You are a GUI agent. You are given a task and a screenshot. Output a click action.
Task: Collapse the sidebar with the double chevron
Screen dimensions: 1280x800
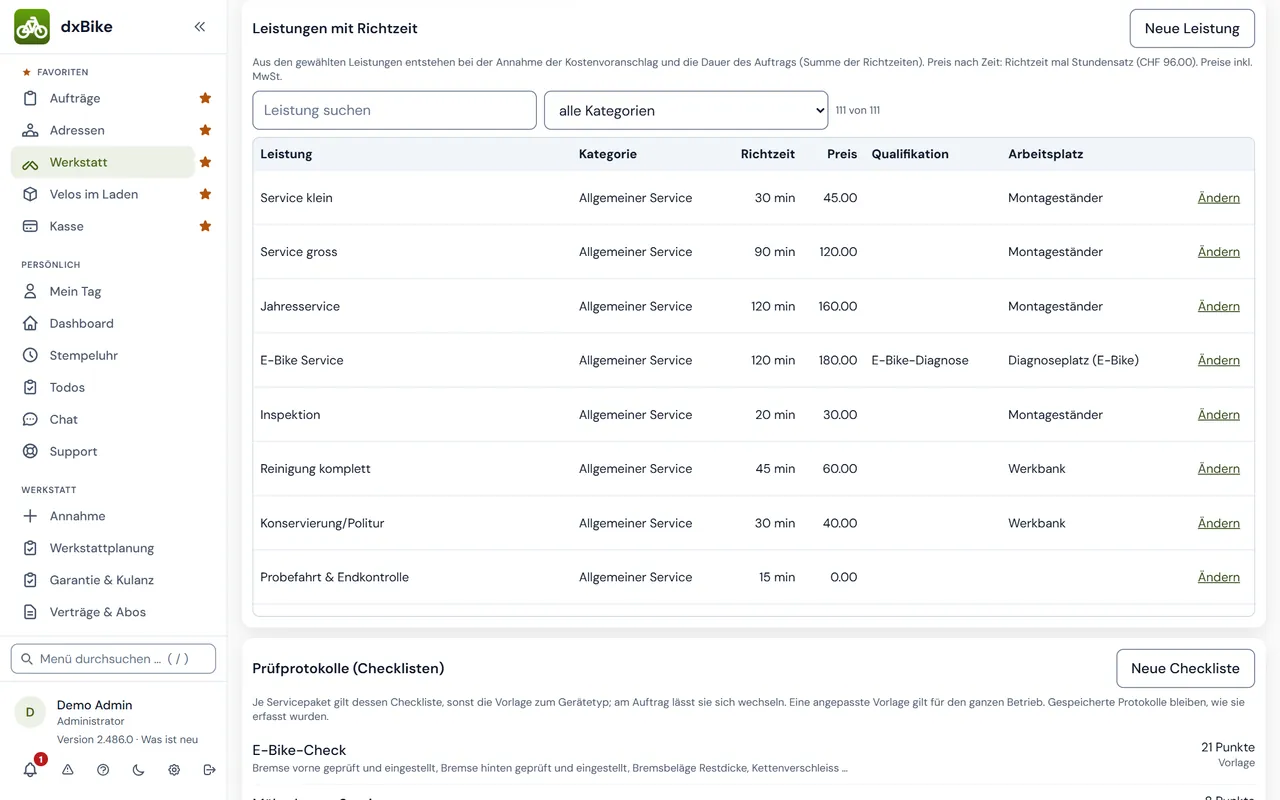pyautogui.click(x=200, y=27)
